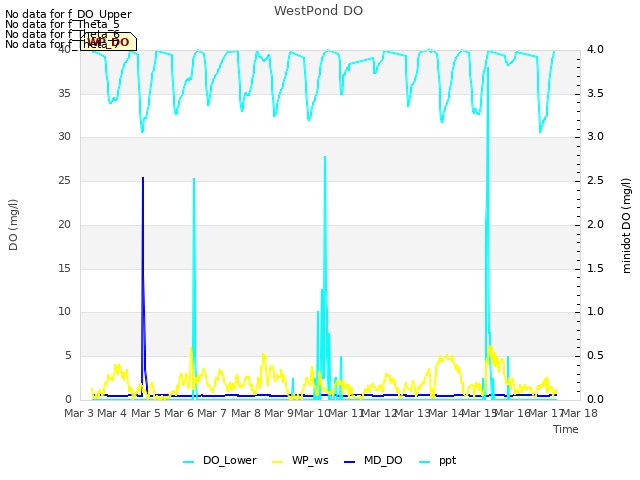Image resolution: width=640 pixels, height=480 pixels.
Task: Click the 3.5 tick on right axis
Action: [595, 93]
